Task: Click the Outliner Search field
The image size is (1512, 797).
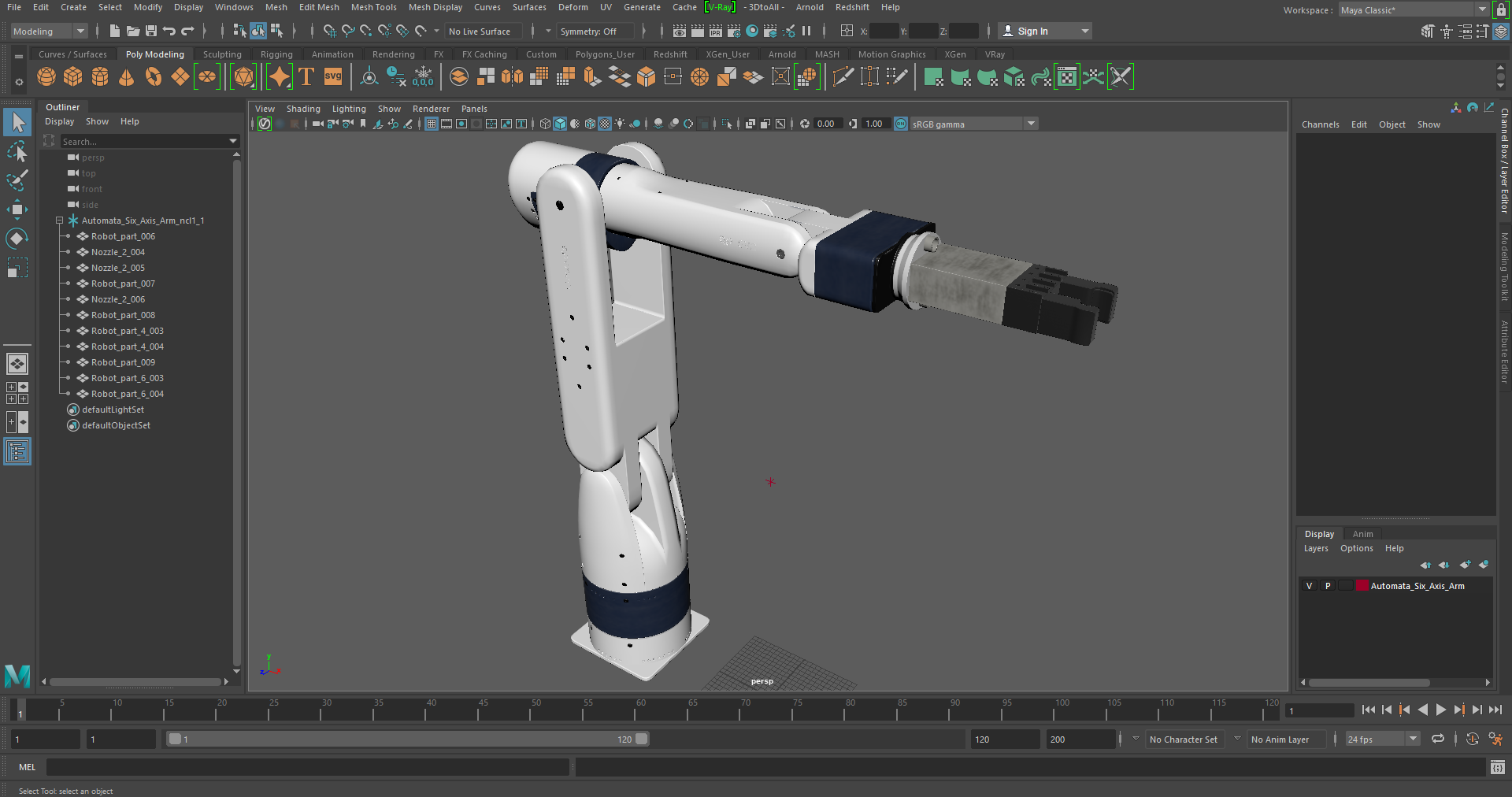Action: point(143,141)
